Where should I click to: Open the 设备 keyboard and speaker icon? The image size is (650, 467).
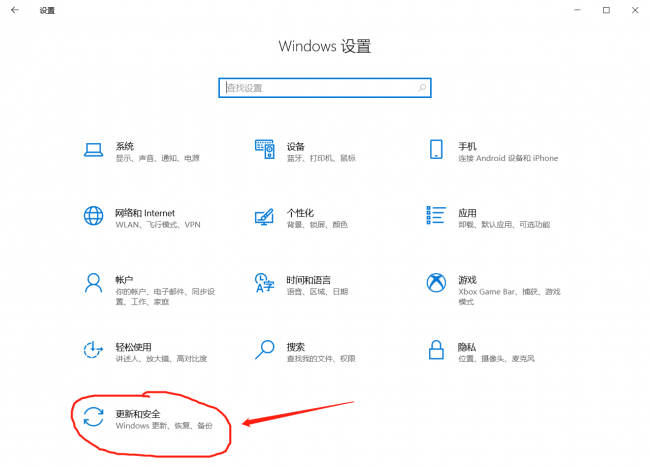coord(264,149)
